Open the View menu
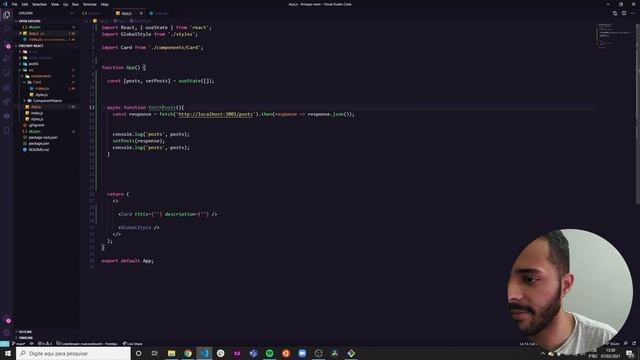 point(55,4)
